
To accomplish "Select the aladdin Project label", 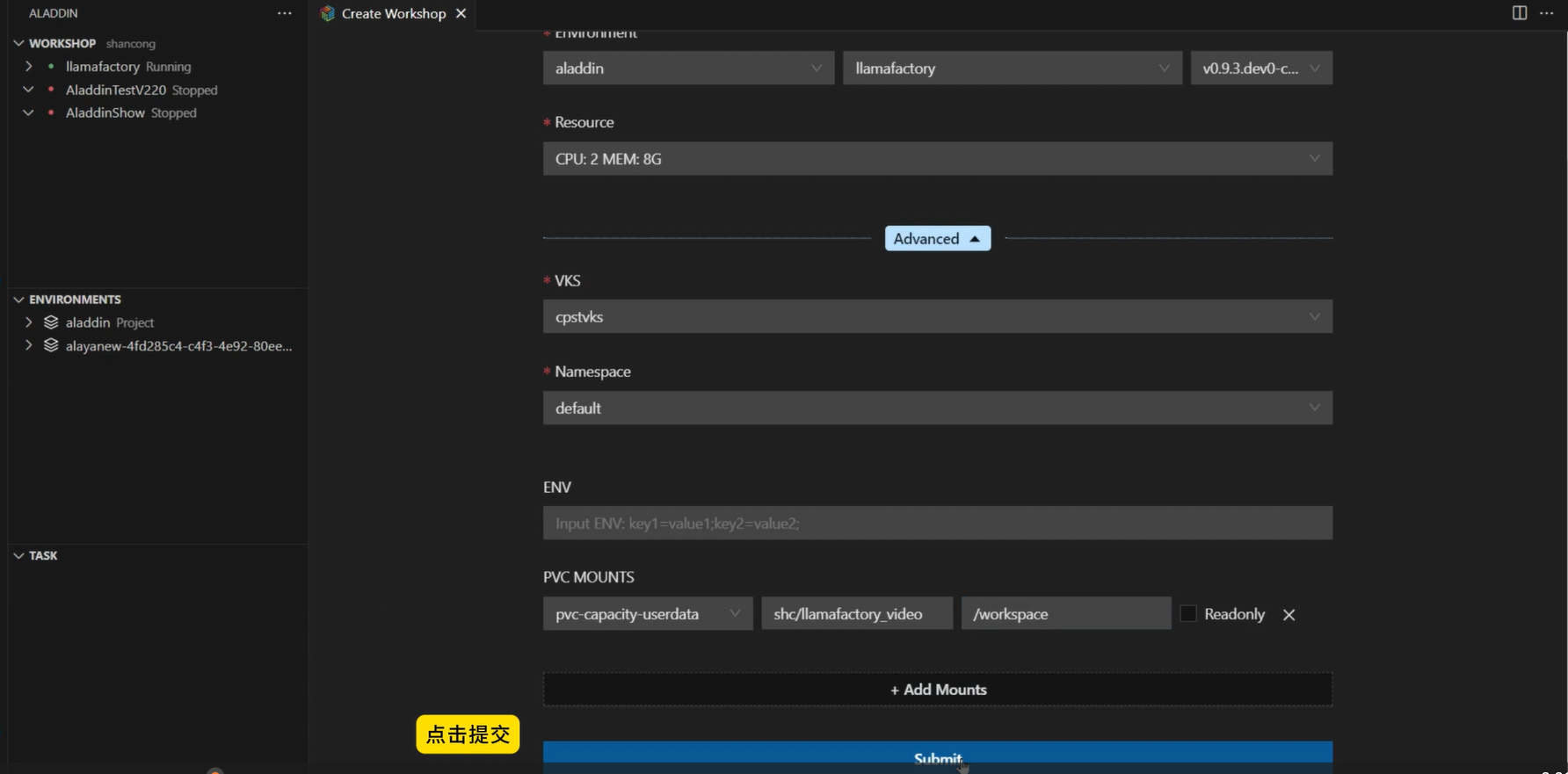I will [x=110, y=322].
